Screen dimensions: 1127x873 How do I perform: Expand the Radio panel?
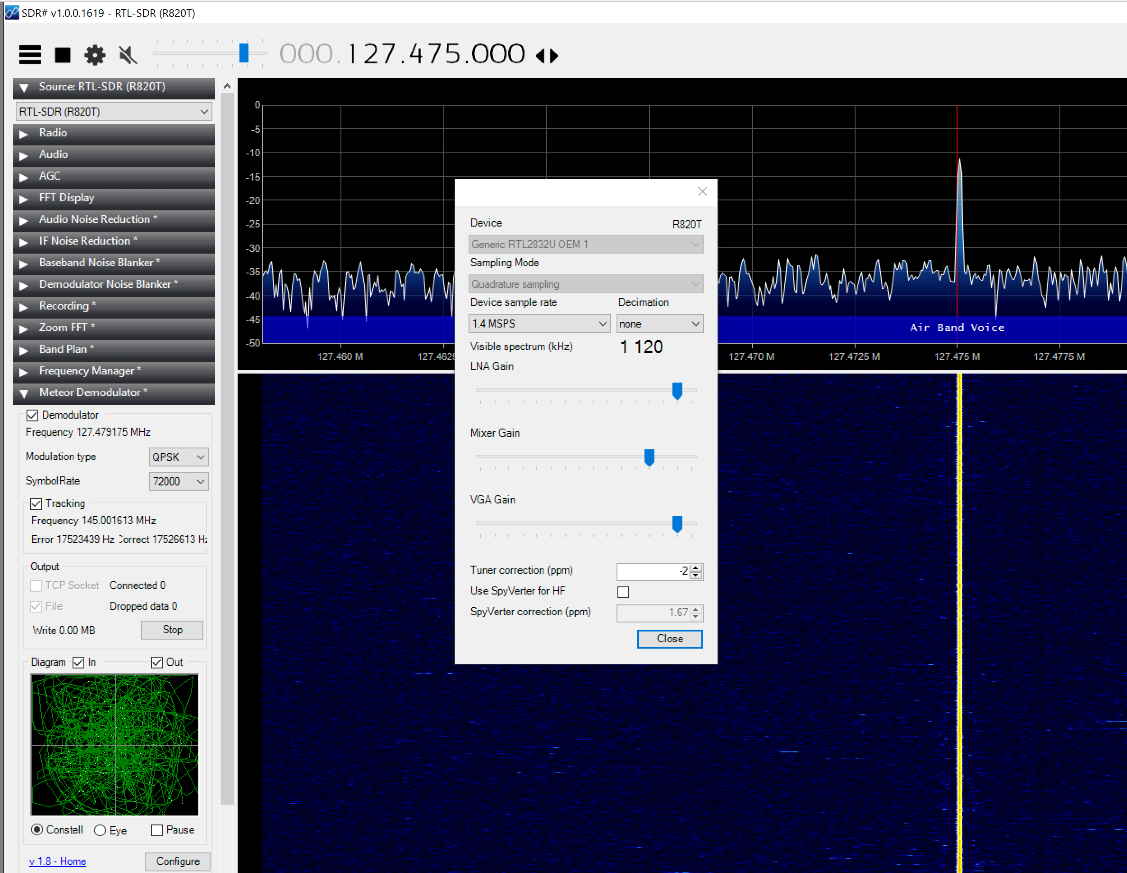coord(114,133)
